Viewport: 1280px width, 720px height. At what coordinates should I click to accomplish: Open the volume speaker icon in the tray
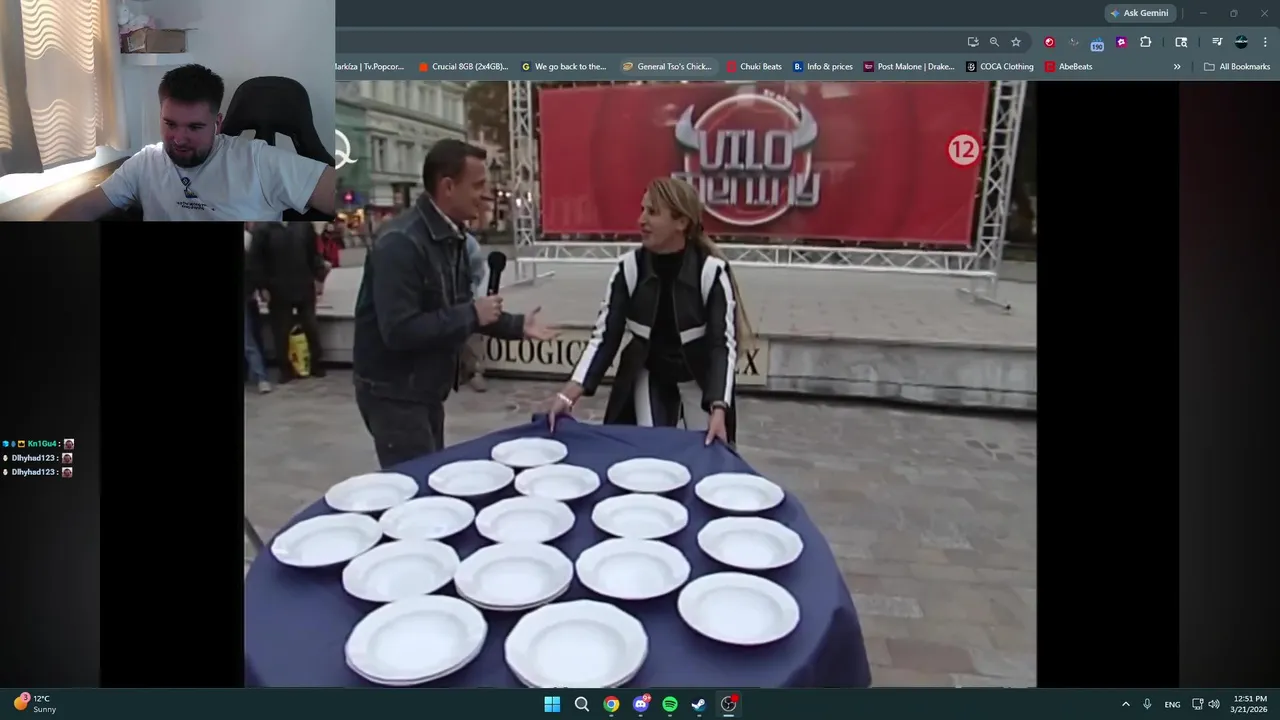click(1214, 704)
